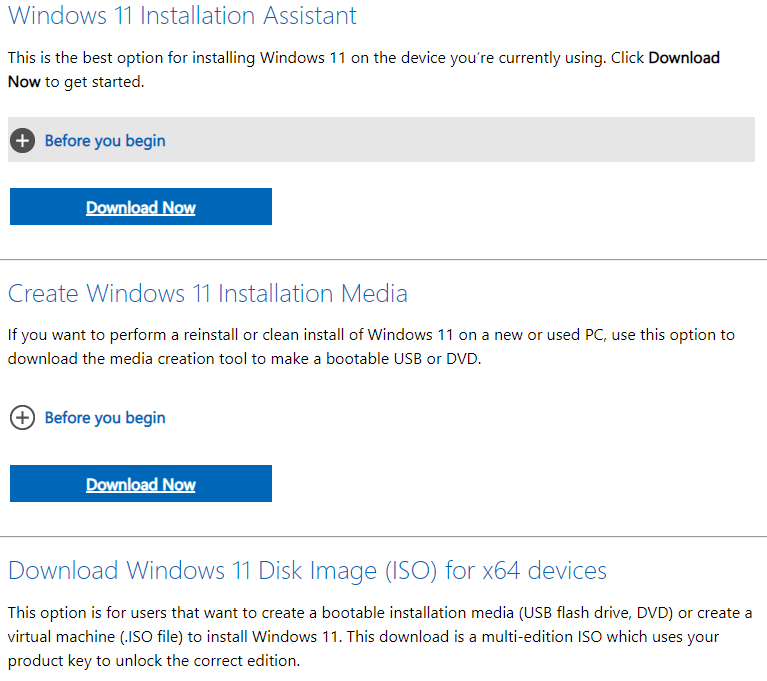This screenshot has width=767, height=681.
Task: Click the filled plus icon under Installation Assistant
Action: (x=23, y=141)
